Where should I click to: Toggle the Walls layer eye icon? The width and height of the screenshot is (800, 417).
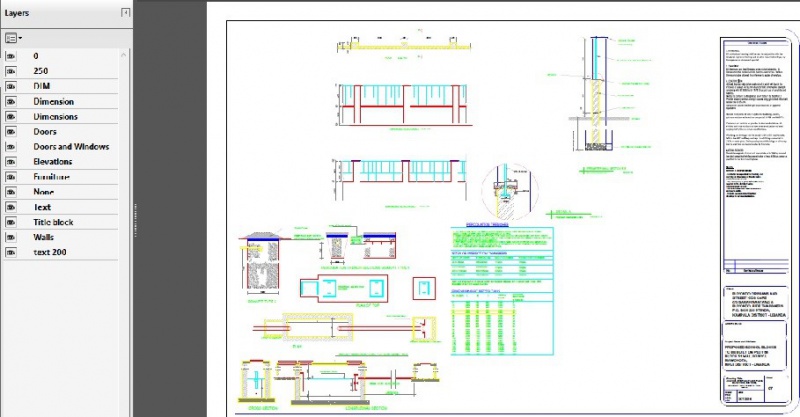point(11,237)
